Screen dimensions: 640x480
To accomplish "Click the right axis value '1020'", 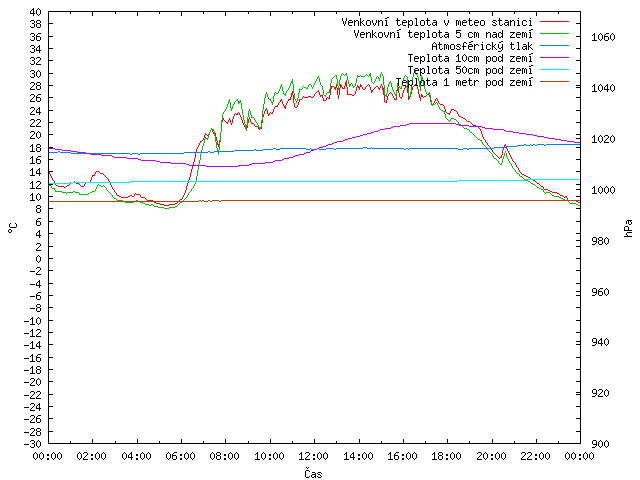I will click(603, 139).
